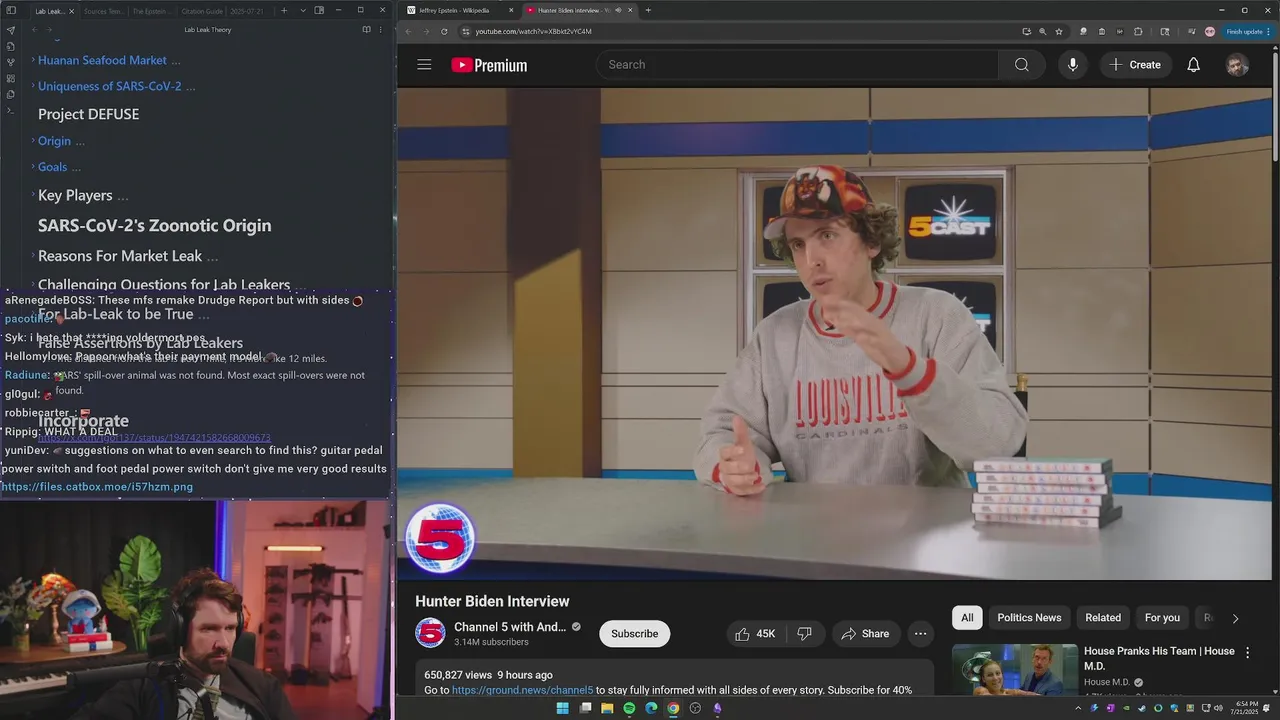
Task: Open YouTube account avatar menu
Action: pyautogui.click(x=1237, y=65)
